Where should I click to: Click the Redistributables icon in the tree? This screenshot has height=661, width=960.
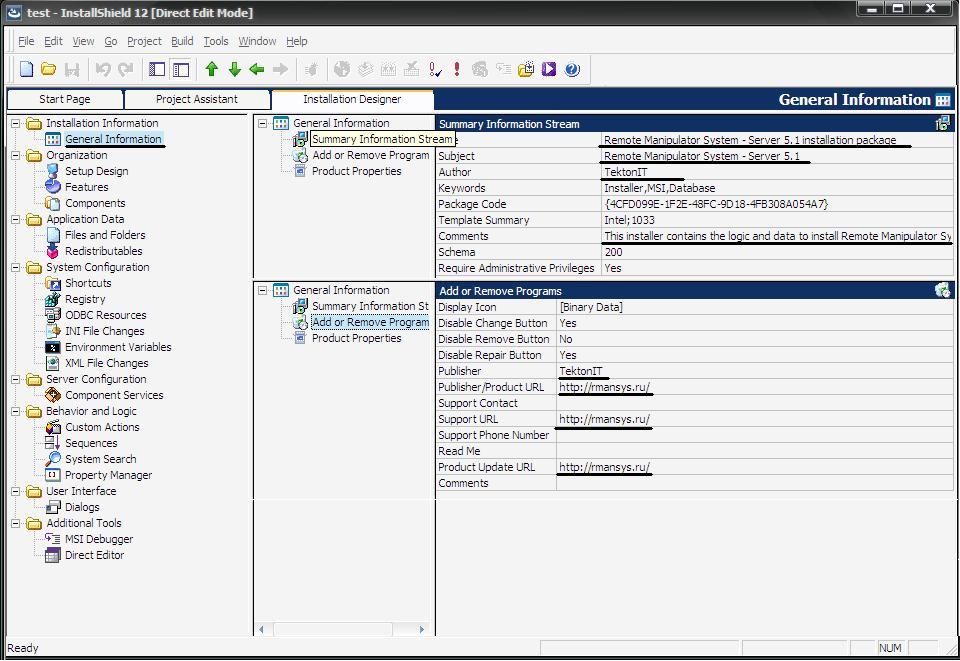coord(53,251)
